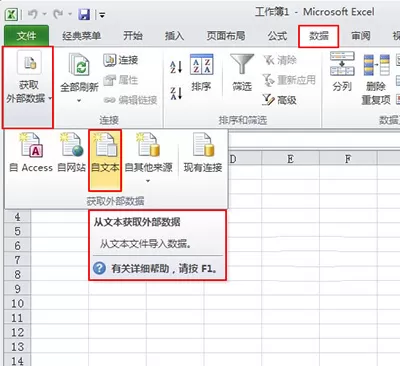Screen dimensions: 400x366
Task: Click the Excel application icon in title bar
Action: [11, 15]
